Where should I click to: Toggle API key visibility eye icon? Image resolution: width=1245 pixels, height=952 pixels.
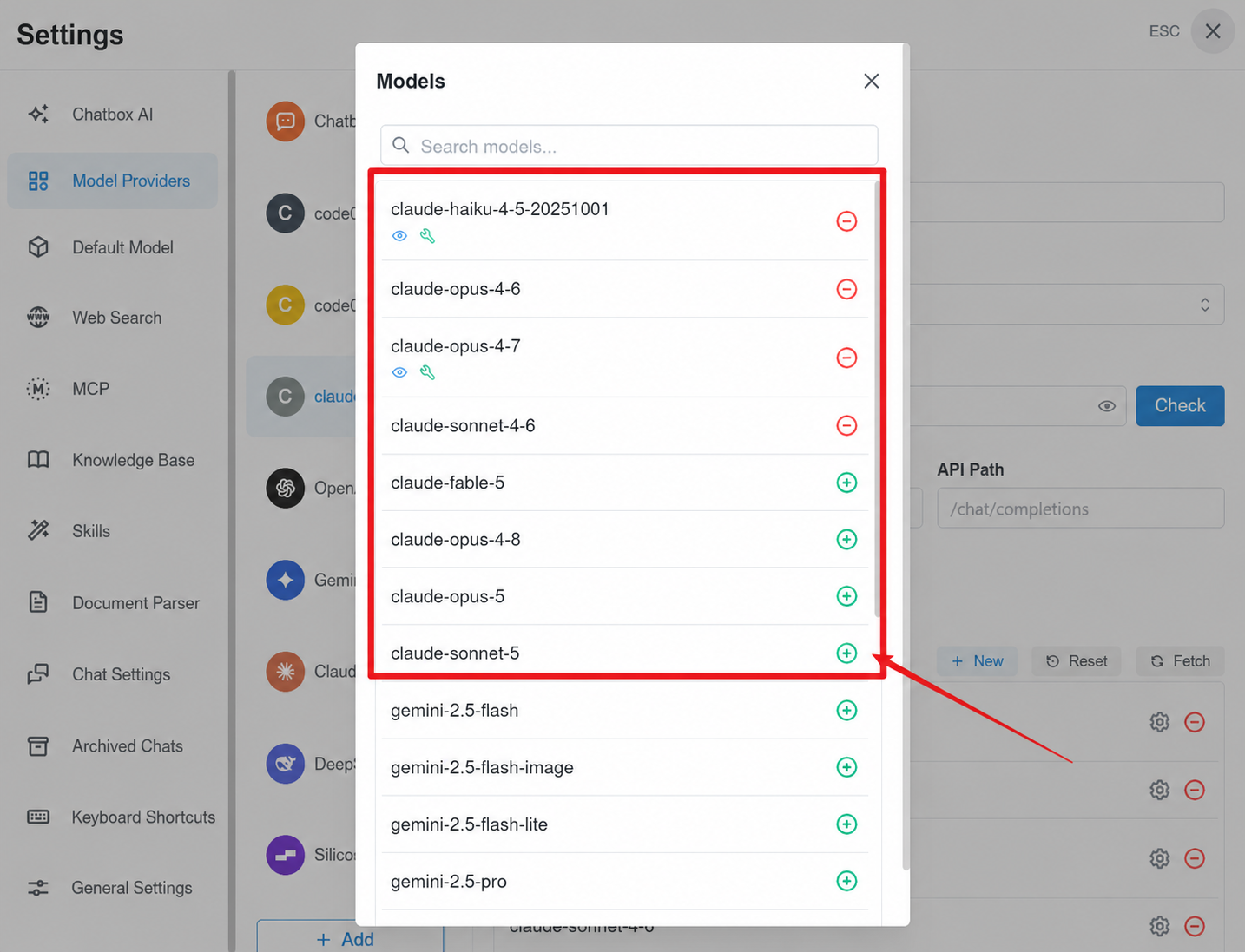coord(1106,406)
